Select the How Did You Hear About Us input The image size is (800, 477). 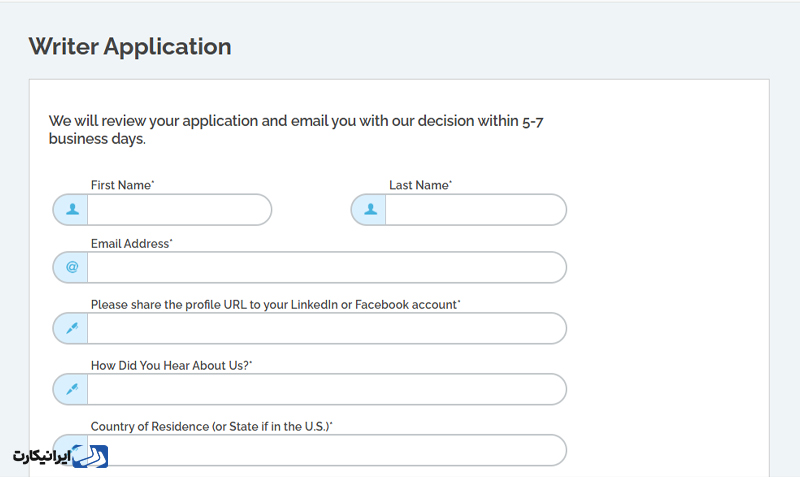[x=327, y=389]
